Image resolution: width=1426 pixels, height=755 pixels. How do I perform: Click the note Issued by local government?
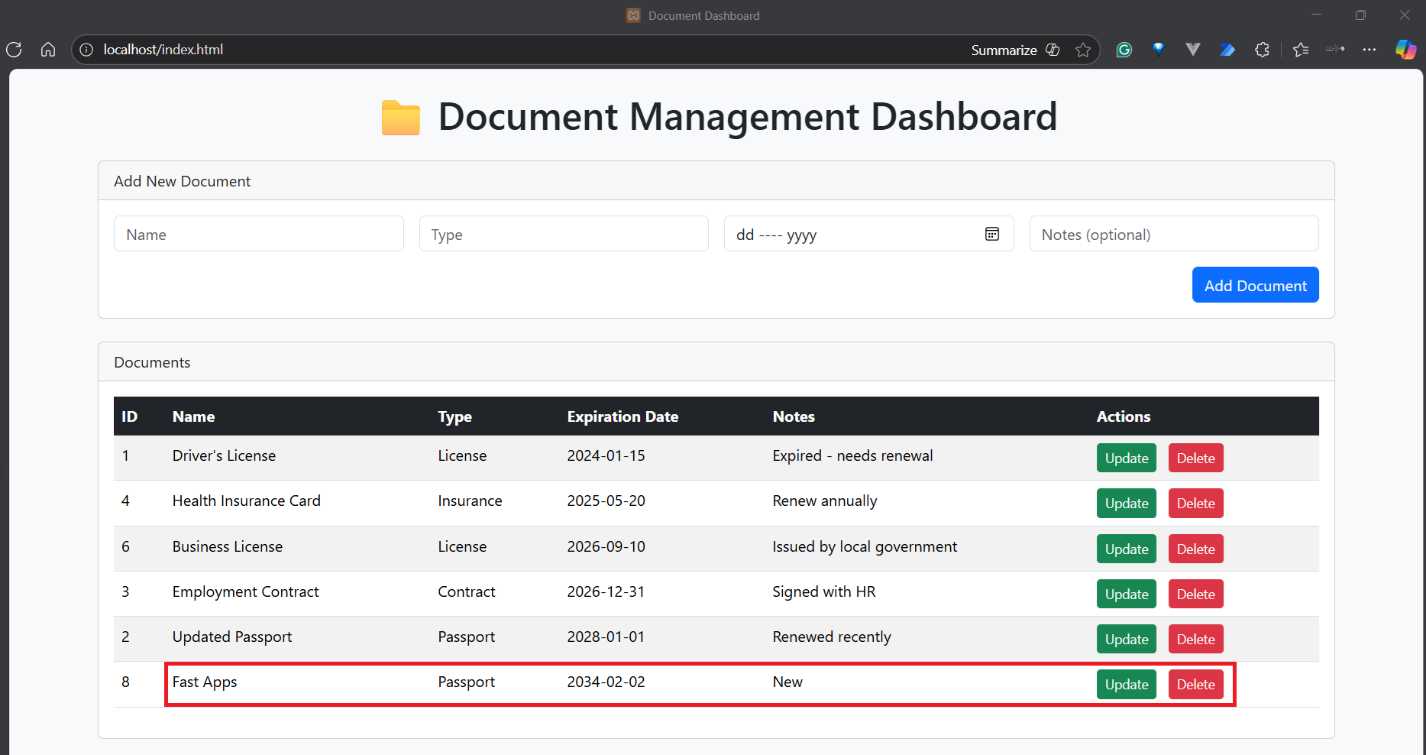point(865,547)
